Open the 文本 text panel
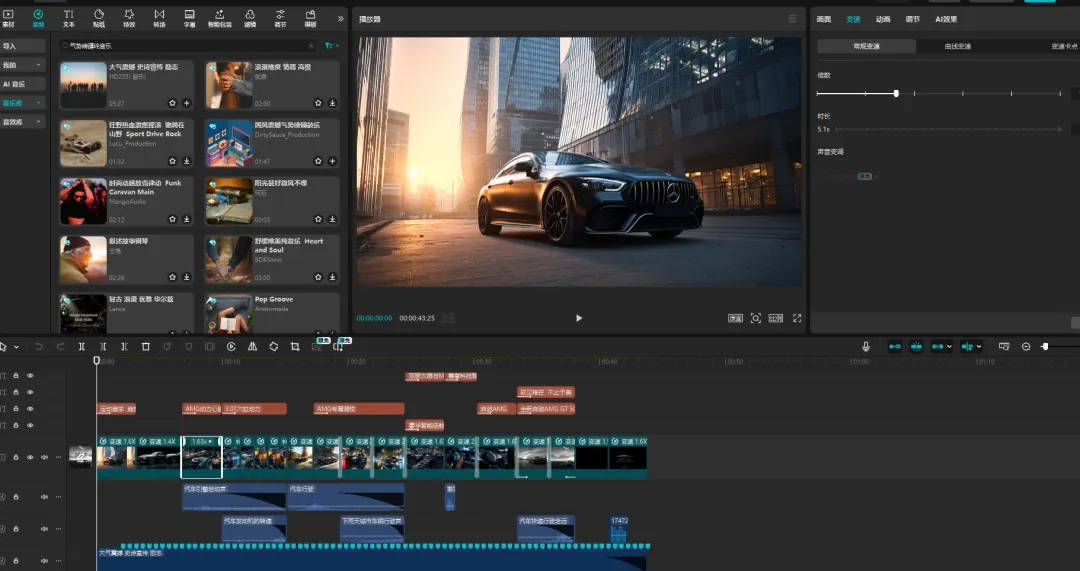The width and height of the screenshot is (1080, 571). tap(69, 18)
